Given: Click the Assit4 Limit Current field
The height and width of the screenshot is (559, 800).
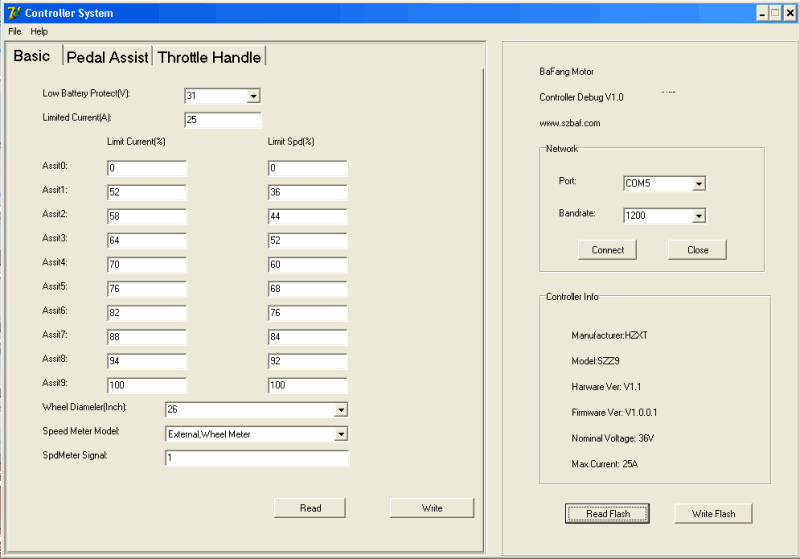Looking at the screenshot, I should click(146, 265).
